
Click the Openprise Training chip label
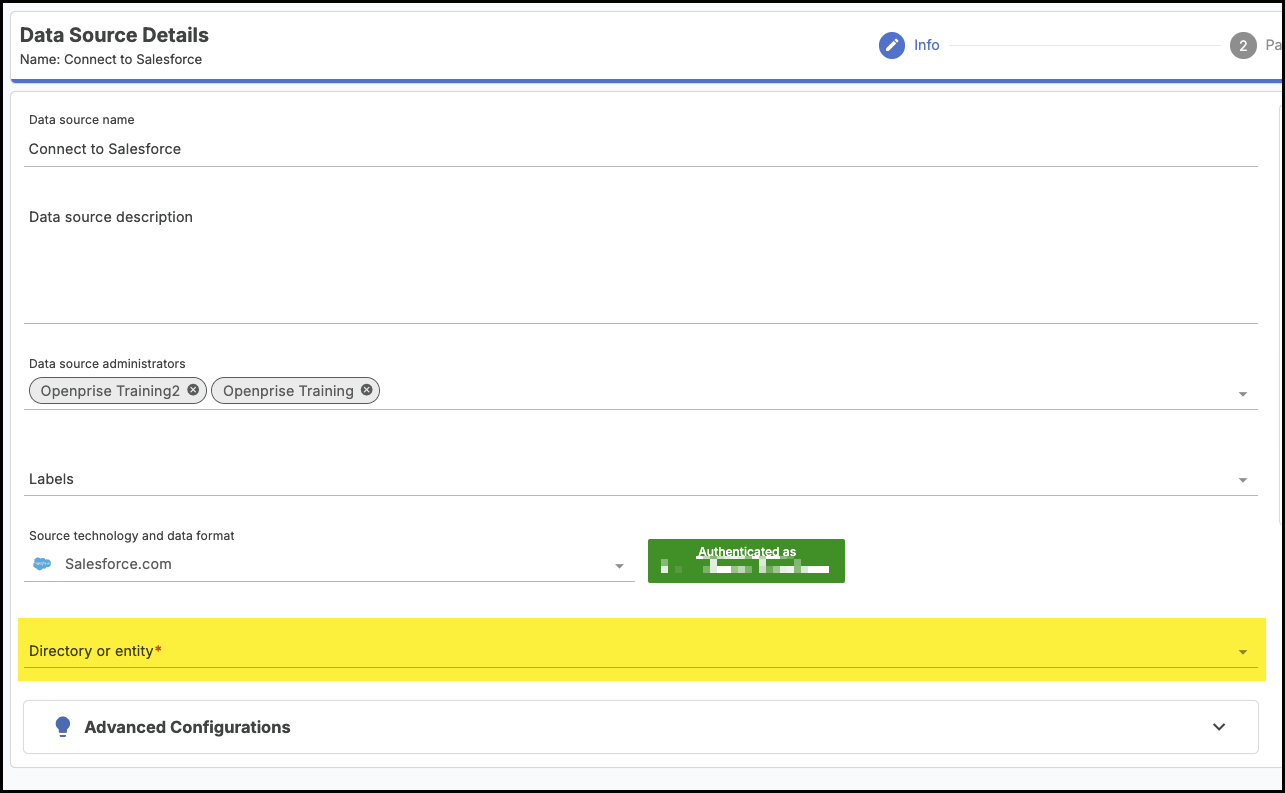pos(288,391)
